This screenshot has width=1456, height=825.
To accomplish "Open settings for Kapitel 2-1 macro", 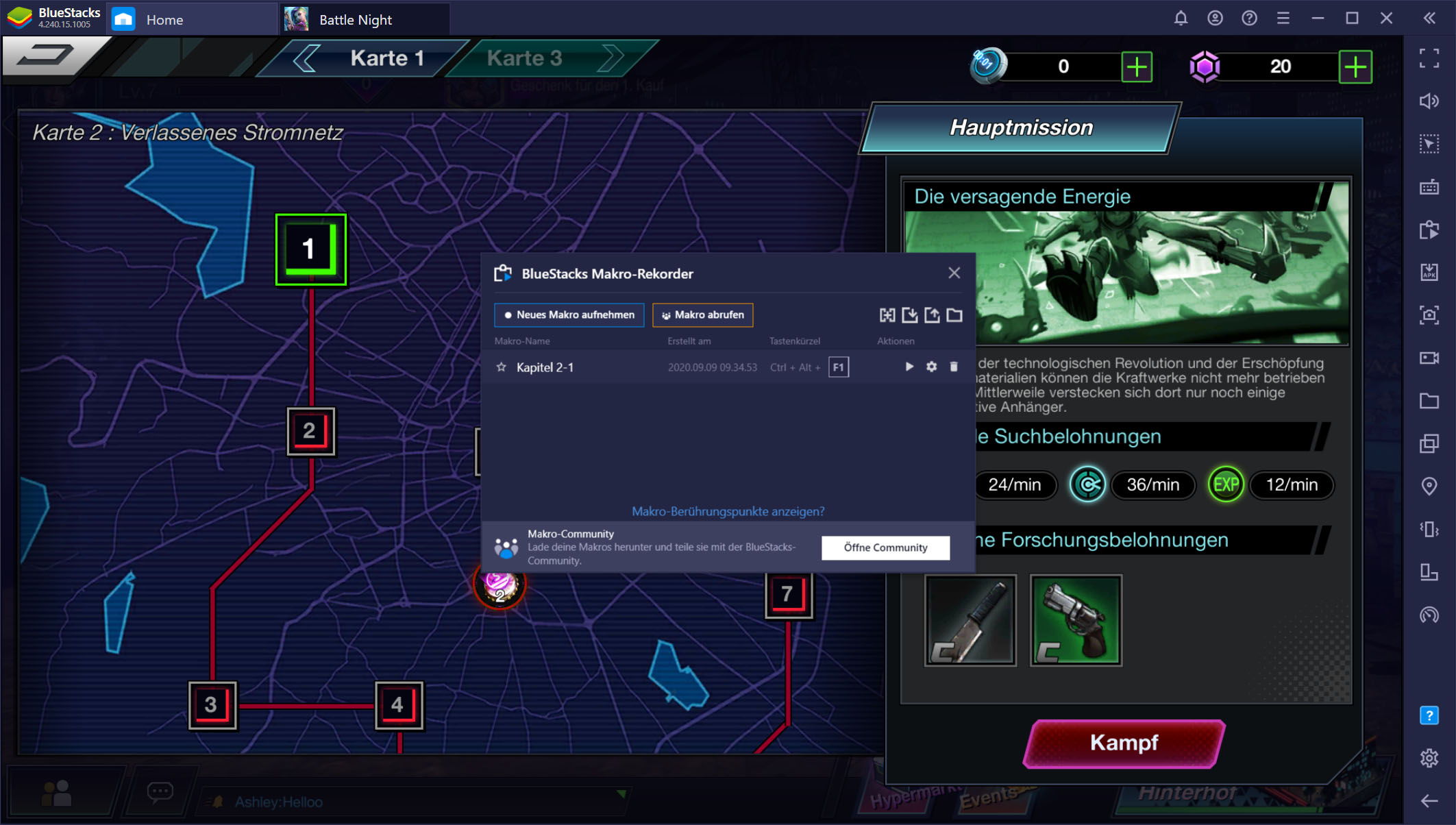I will pos(931,367).
